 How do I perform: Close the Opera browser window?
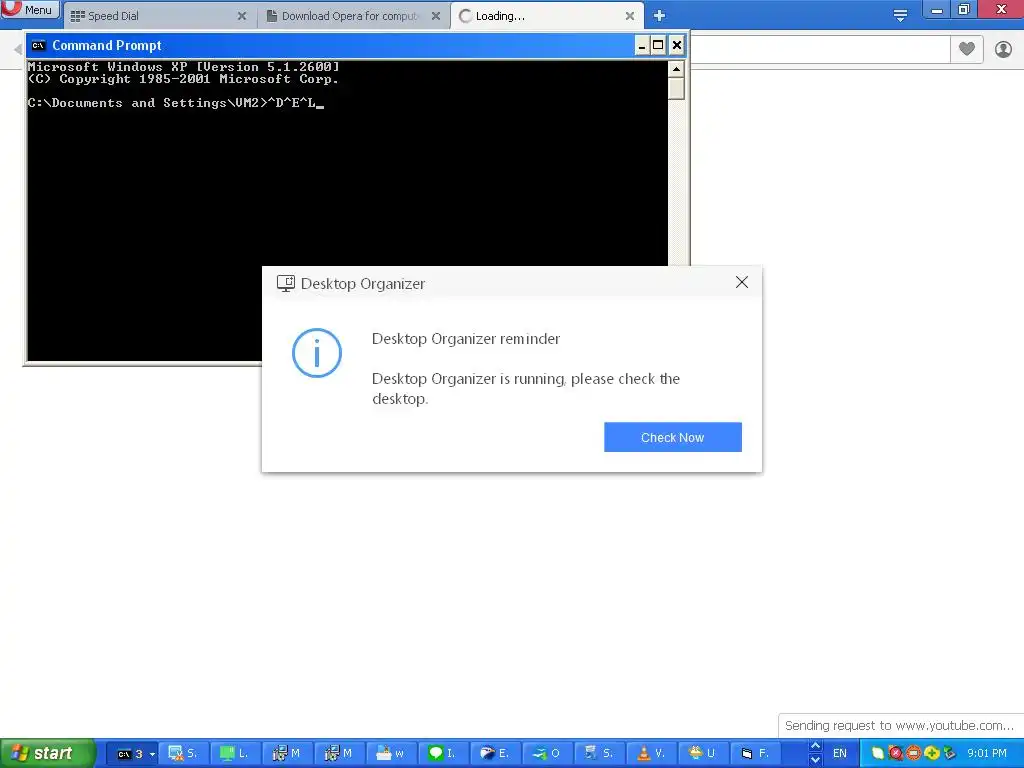point(1001,9)
